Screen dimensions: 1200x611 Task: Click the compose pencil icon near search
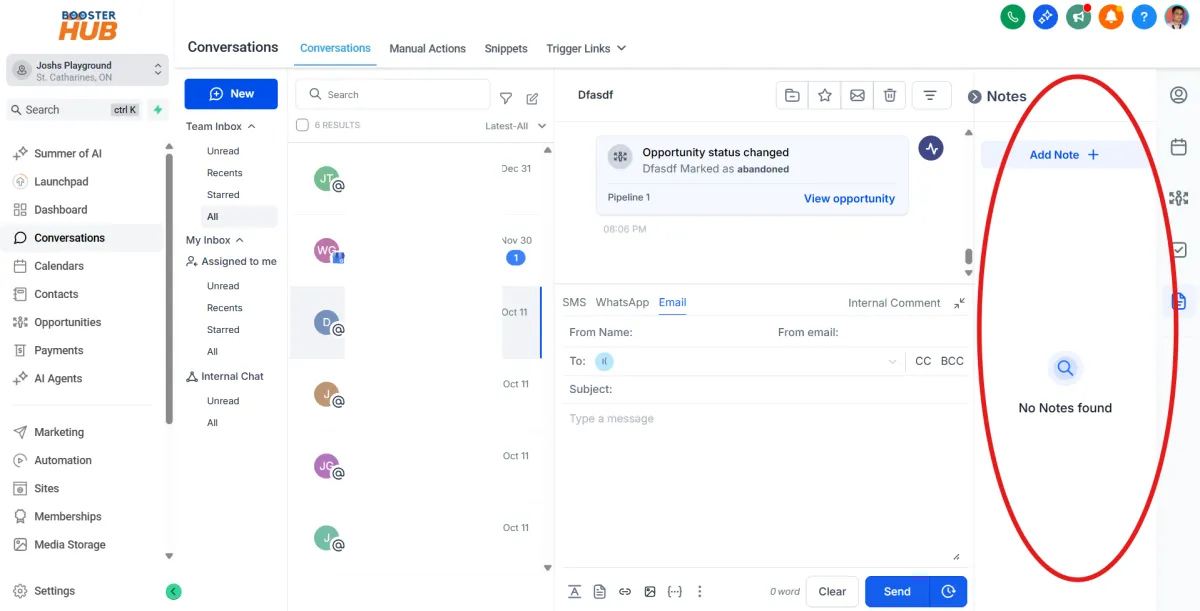[532, 98]
